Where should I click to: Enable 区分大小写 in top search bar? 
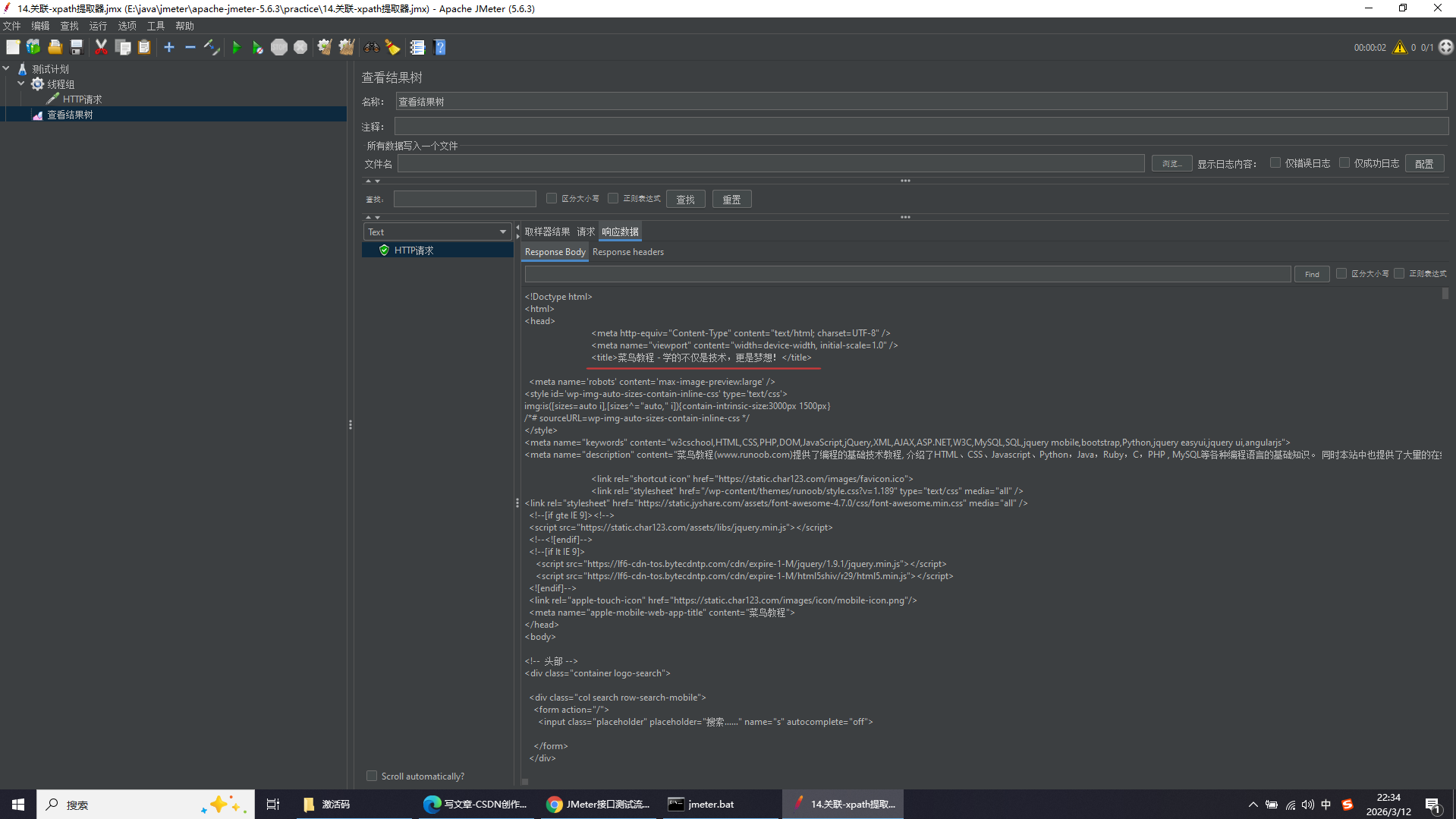pos(552,199)
